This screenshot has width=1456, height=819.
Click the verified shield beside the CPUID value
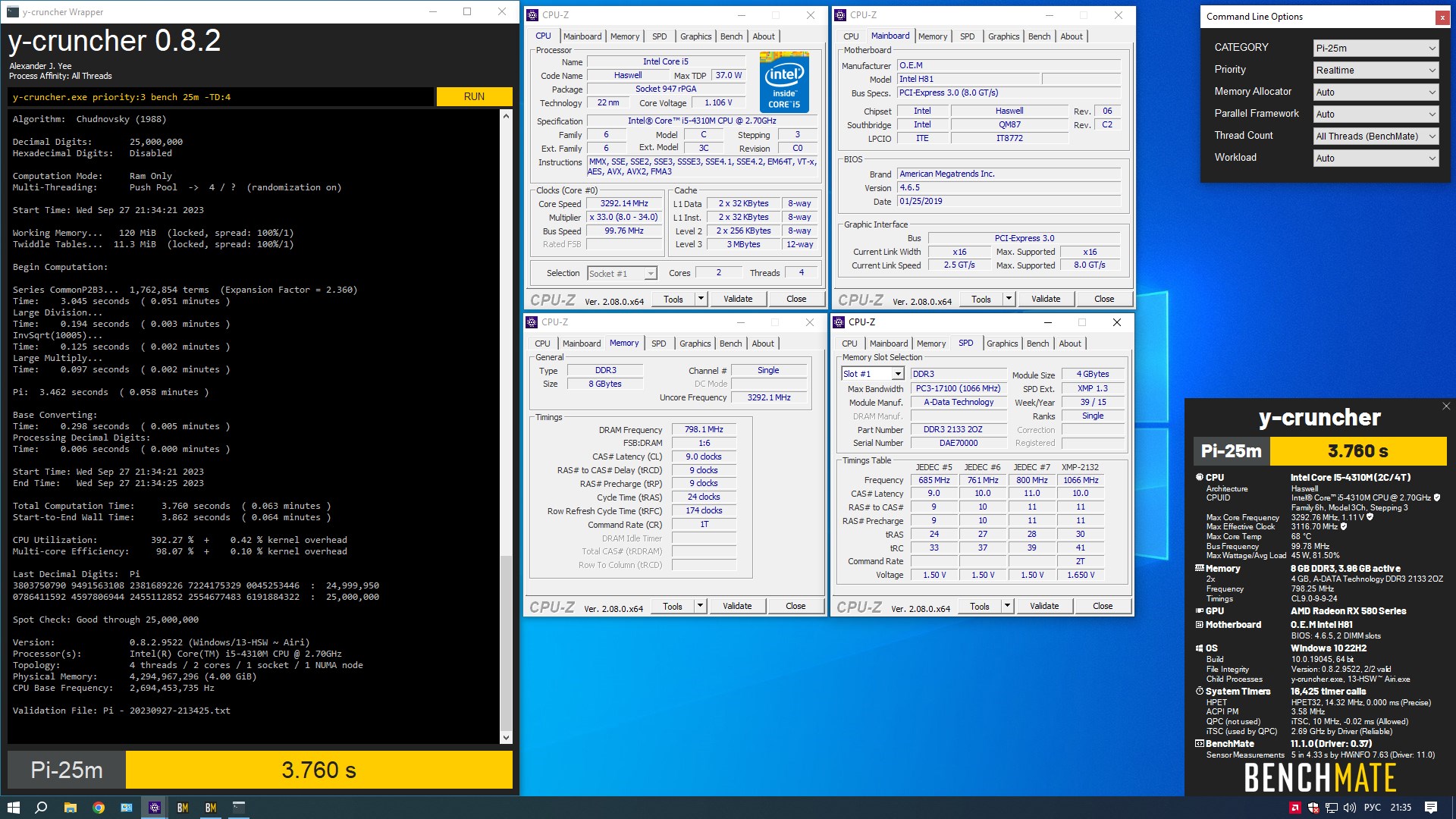(1436, 498)
